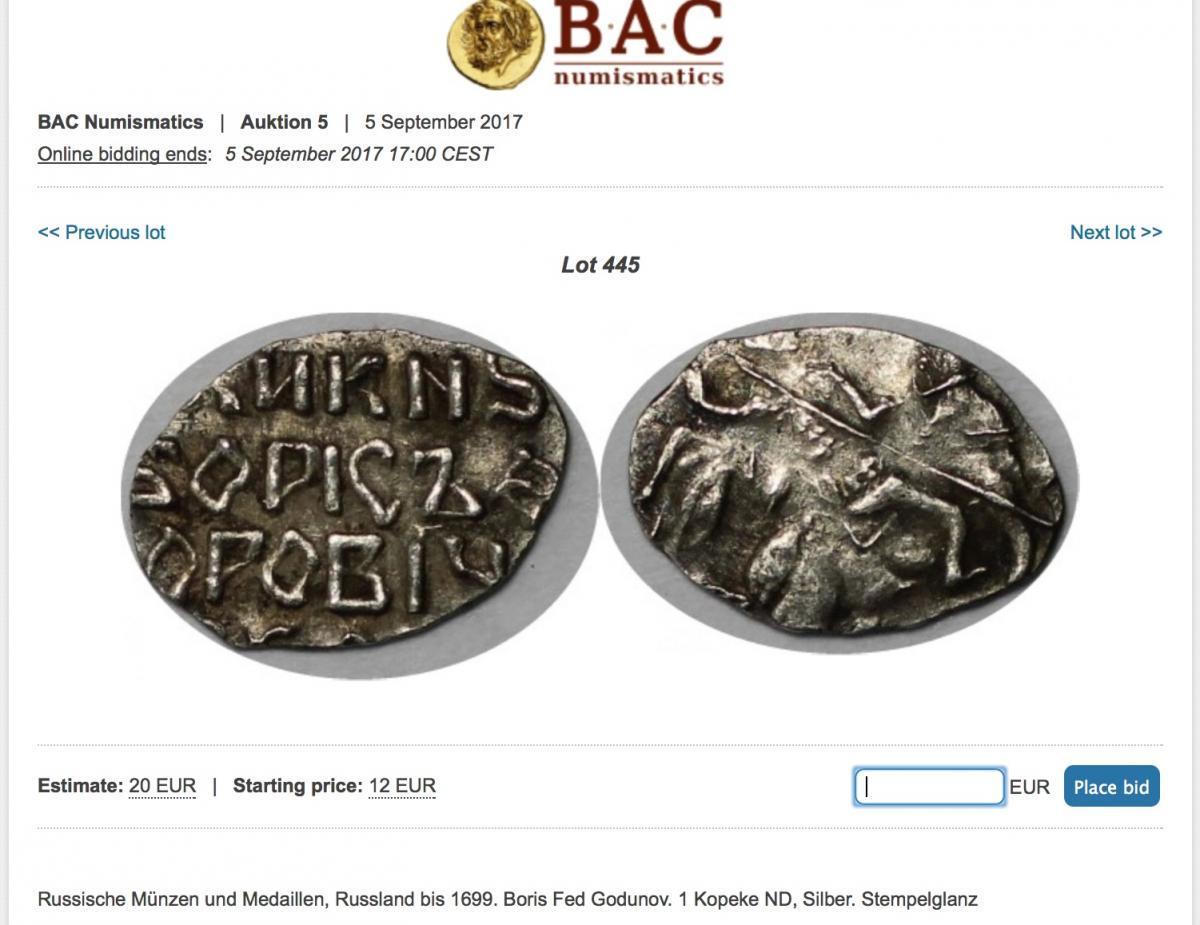Click the Lot 445 heading
This screenshot has height=925, width=1200.
[600, 265]
